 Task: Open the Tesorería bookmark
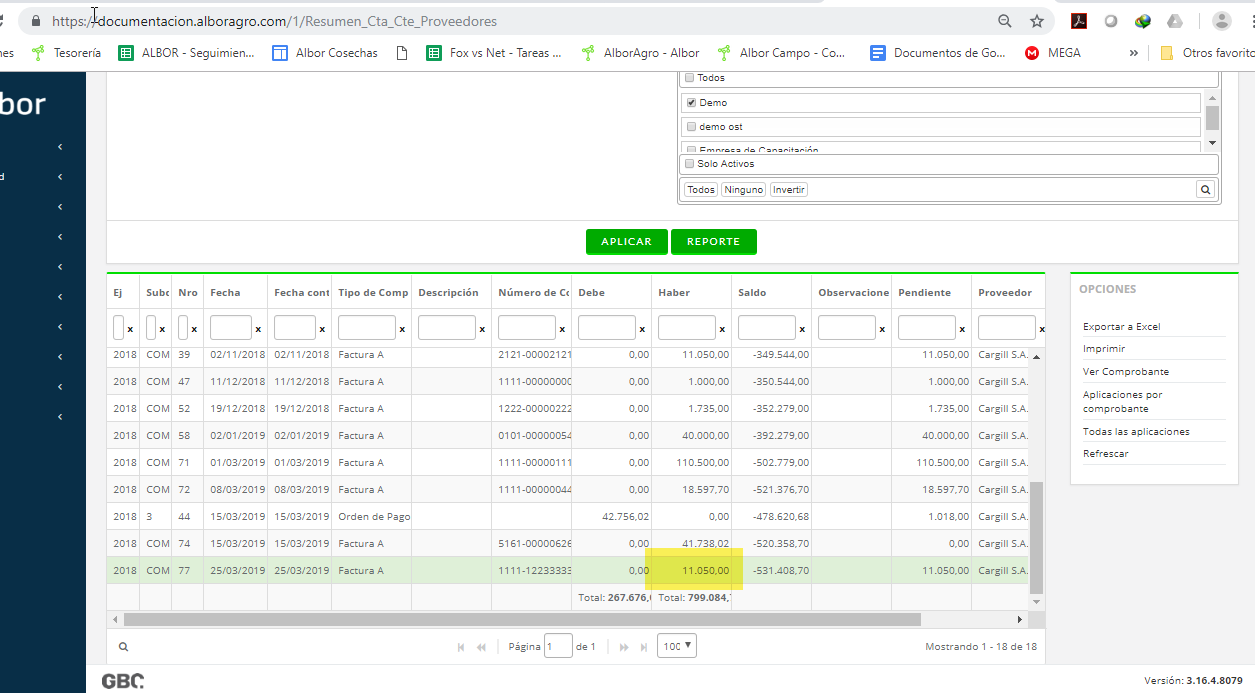coord(67,53)
